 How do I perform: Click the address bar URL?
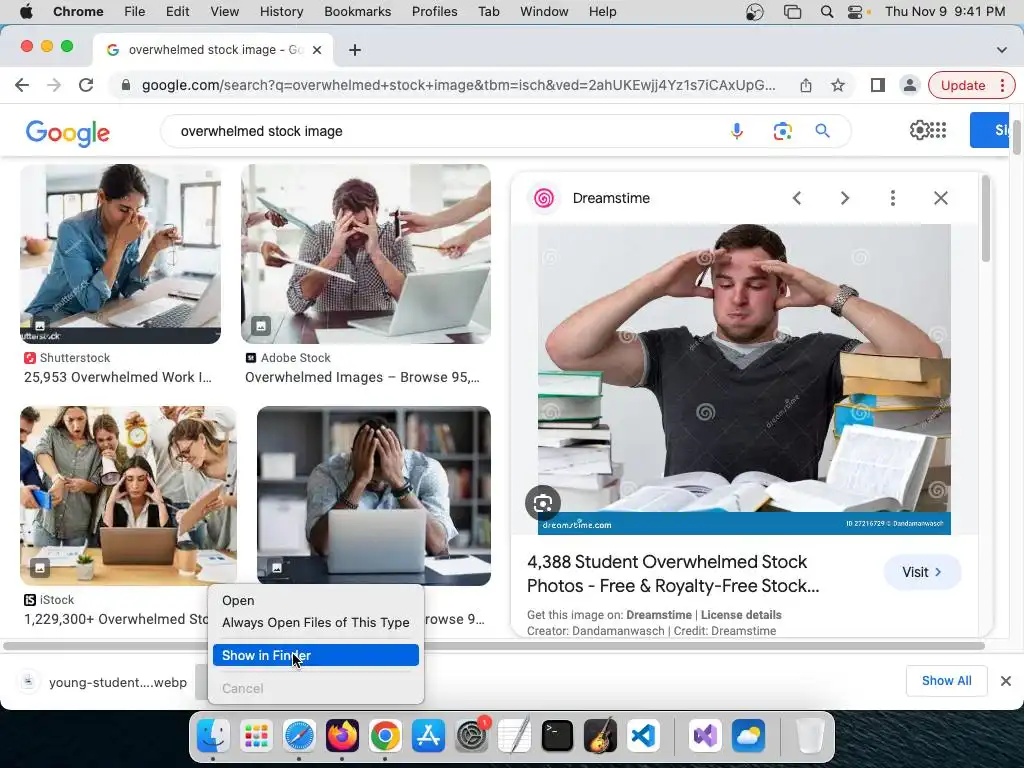(457, 85)
